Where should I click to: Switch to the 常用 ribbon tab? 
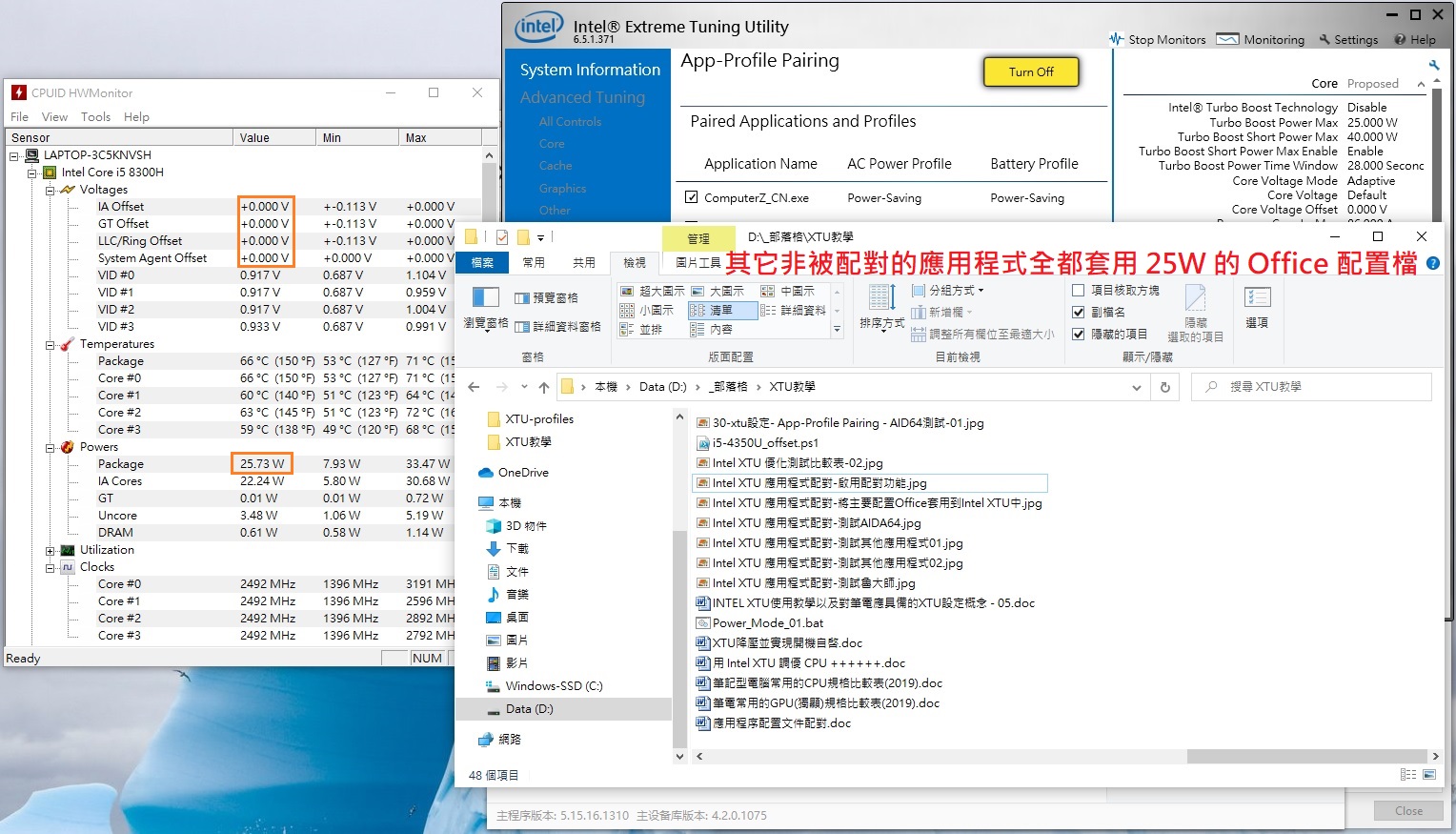click(534, 262)
